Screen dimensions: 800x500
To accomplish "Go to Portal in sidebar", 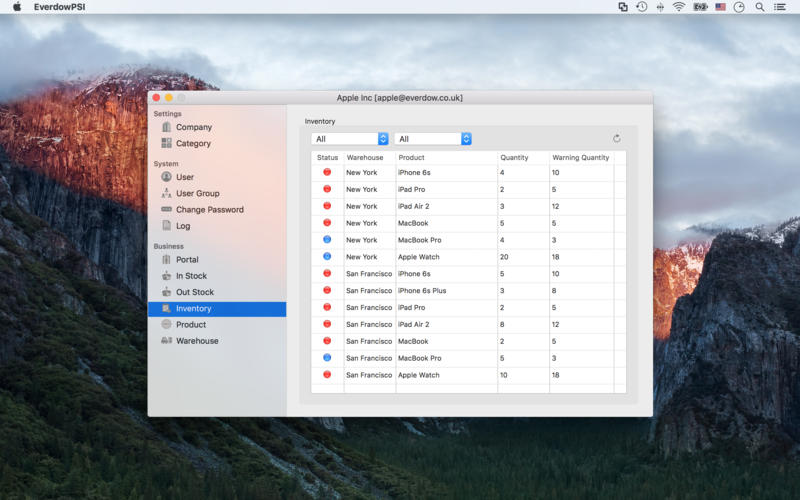I will [187, 260].
